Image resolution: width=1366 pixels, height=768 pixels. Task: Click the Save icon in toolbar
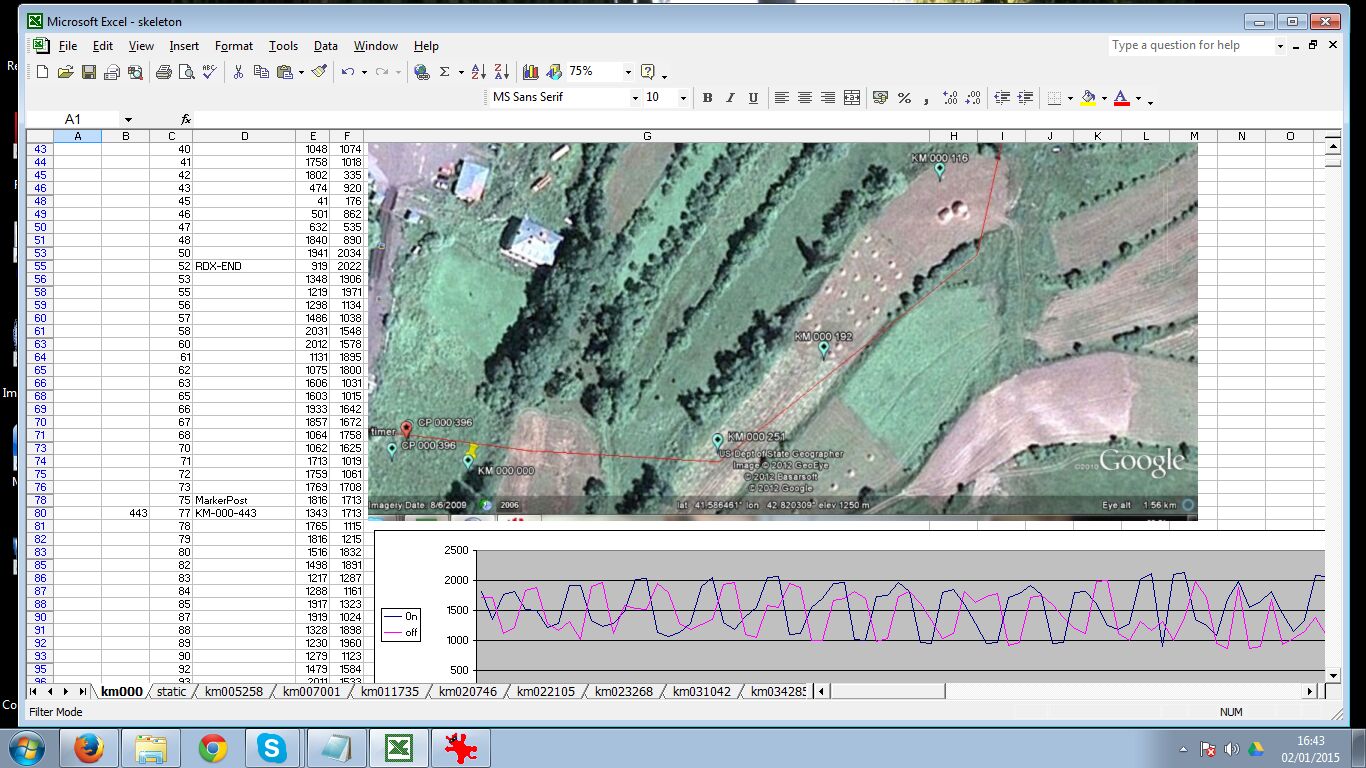pos(89,72)
